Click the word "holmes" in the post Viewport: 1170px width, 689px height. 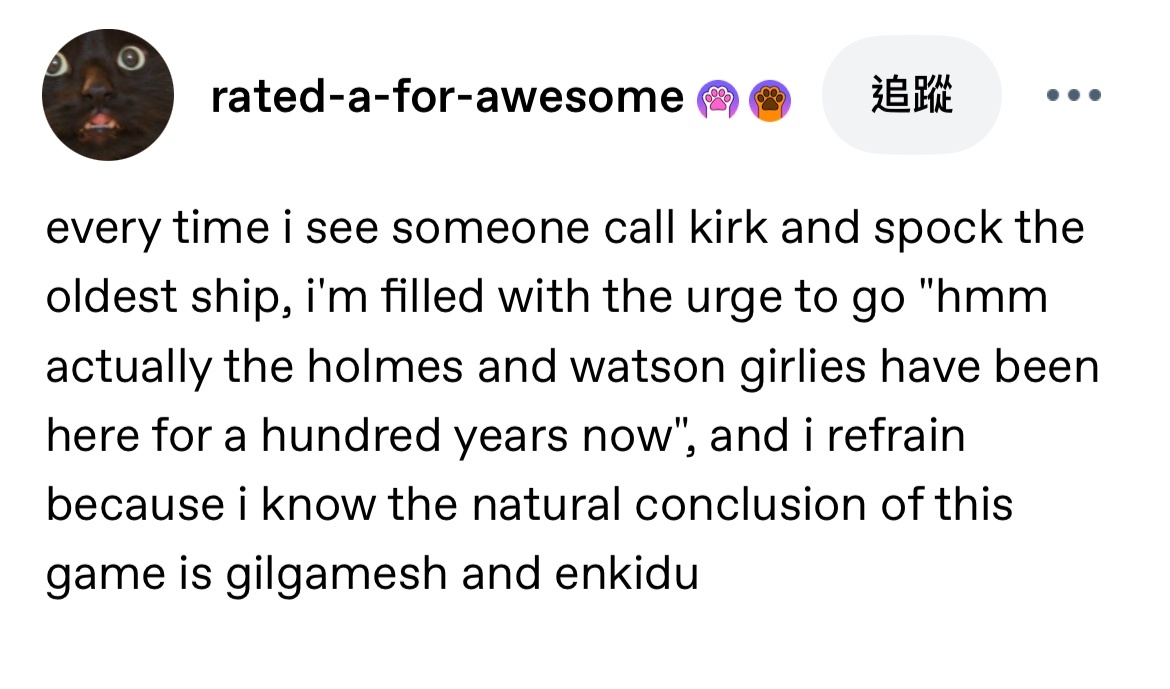click(x=385, y=366)
